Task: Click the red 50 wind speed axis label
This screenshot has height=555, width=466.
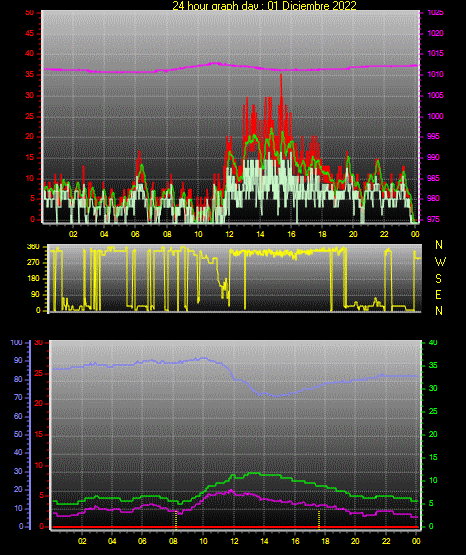Action: pyautogui.click(x=29, y=13)
